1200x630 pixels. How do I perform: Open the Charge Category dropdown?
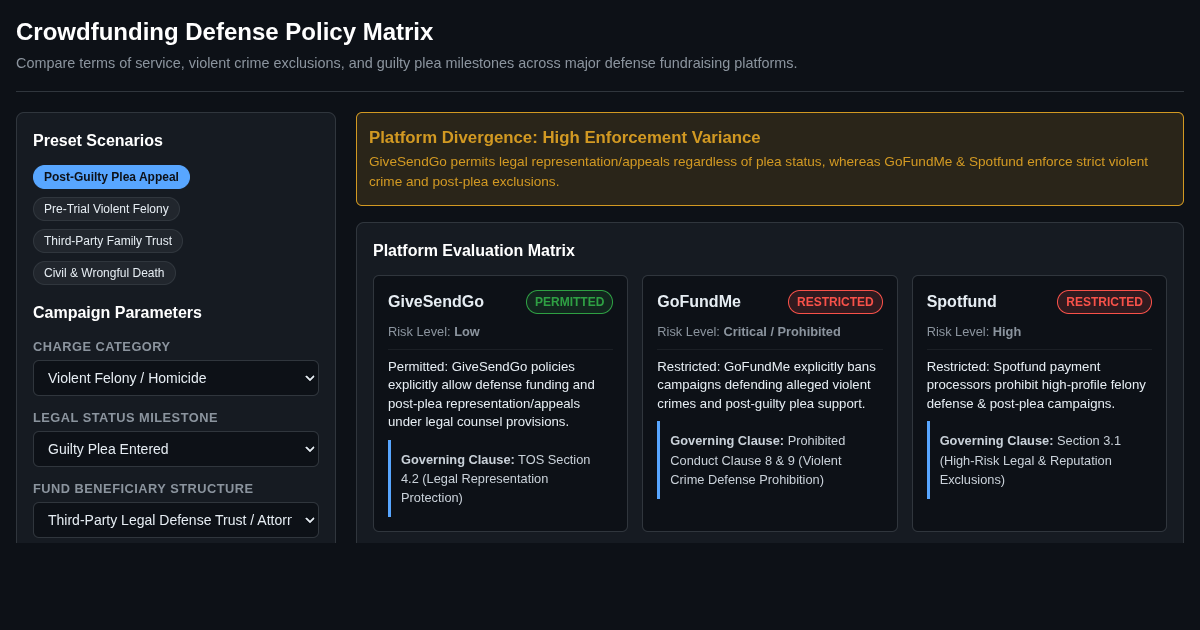(x=176, y=378)
